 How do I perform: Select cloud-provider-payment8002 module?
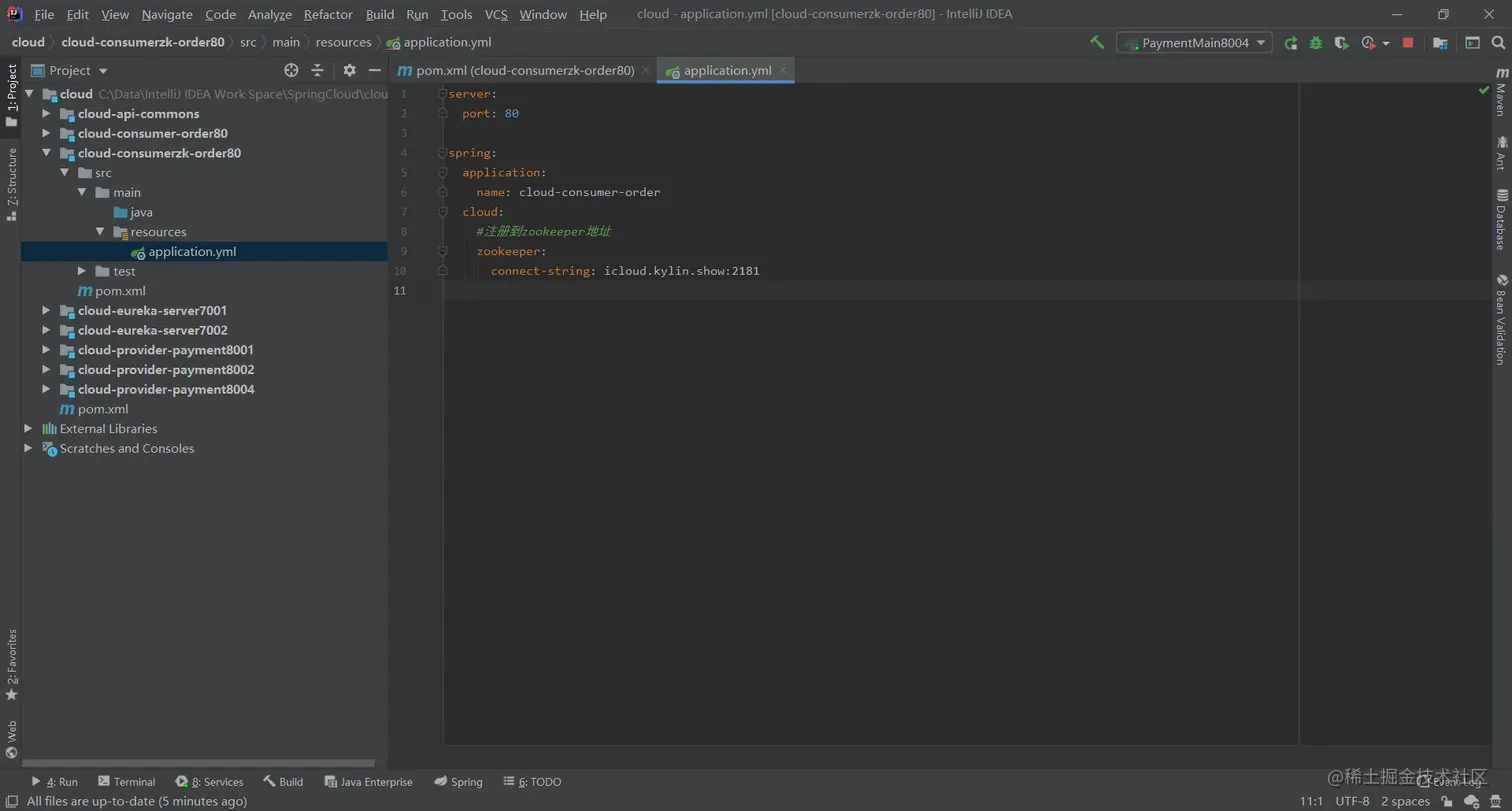(x=166, y=370)
